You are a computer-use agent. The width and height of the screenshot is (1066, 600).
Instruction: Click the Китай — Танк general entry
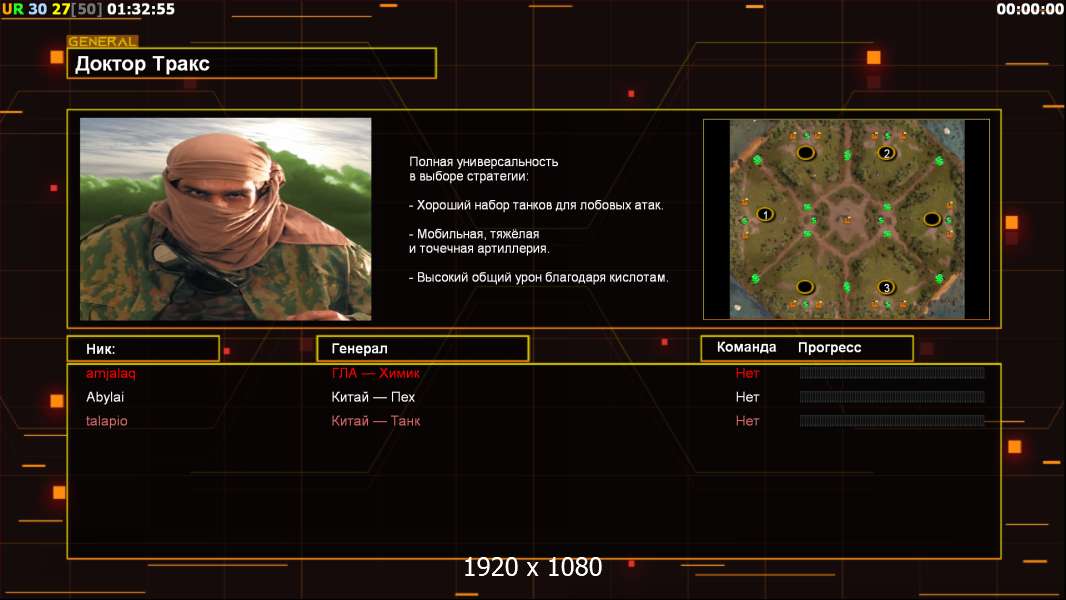click(376, 421)
